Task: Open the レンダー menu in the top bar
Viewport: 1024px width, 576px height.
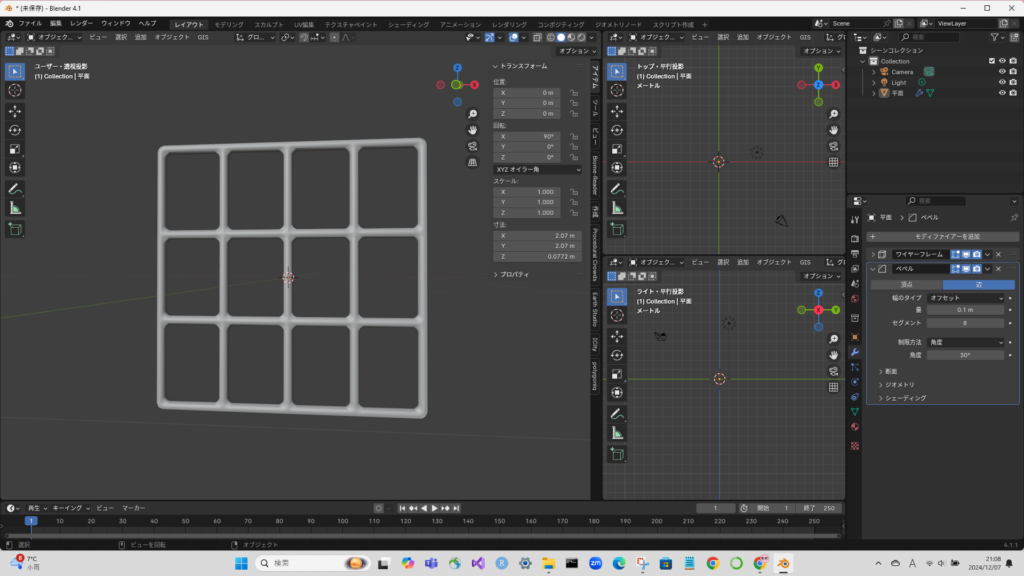Action: (x=81, y=22)
